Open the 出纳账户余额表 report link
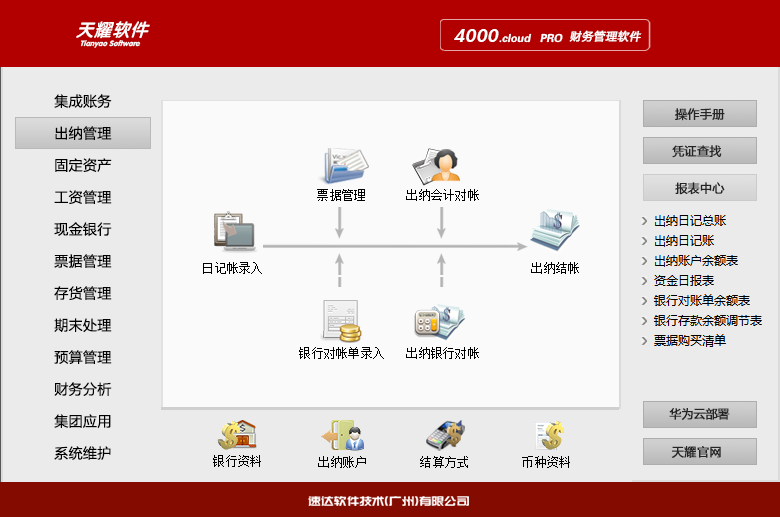 (696, 261)
